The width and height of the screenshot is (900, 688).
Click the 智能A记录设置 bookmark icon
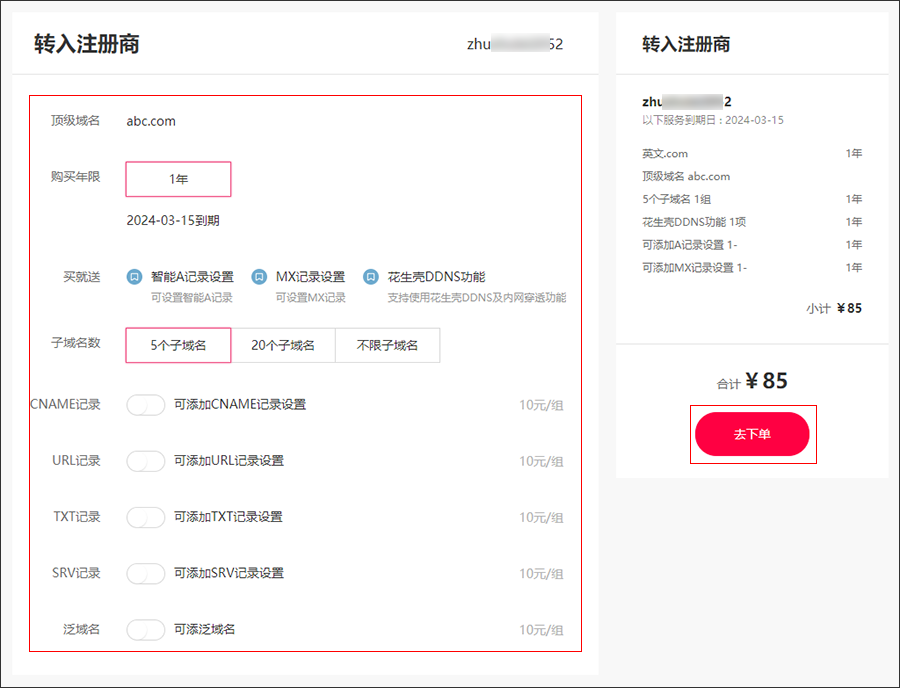click(x=134, y=277)
